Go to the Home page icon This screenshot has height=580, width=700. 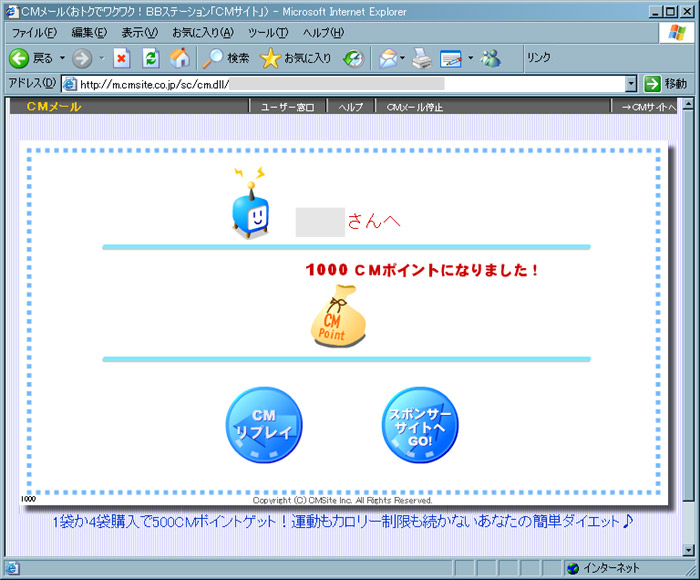180,58
